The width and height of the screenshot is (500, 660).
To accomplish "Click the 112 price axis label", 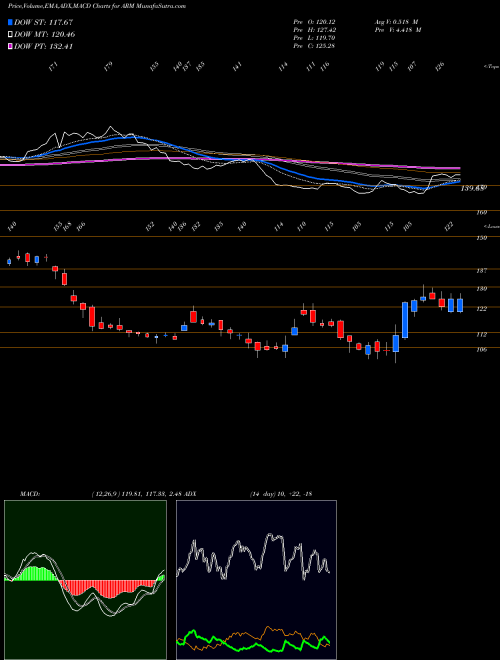I will point(482,335).
